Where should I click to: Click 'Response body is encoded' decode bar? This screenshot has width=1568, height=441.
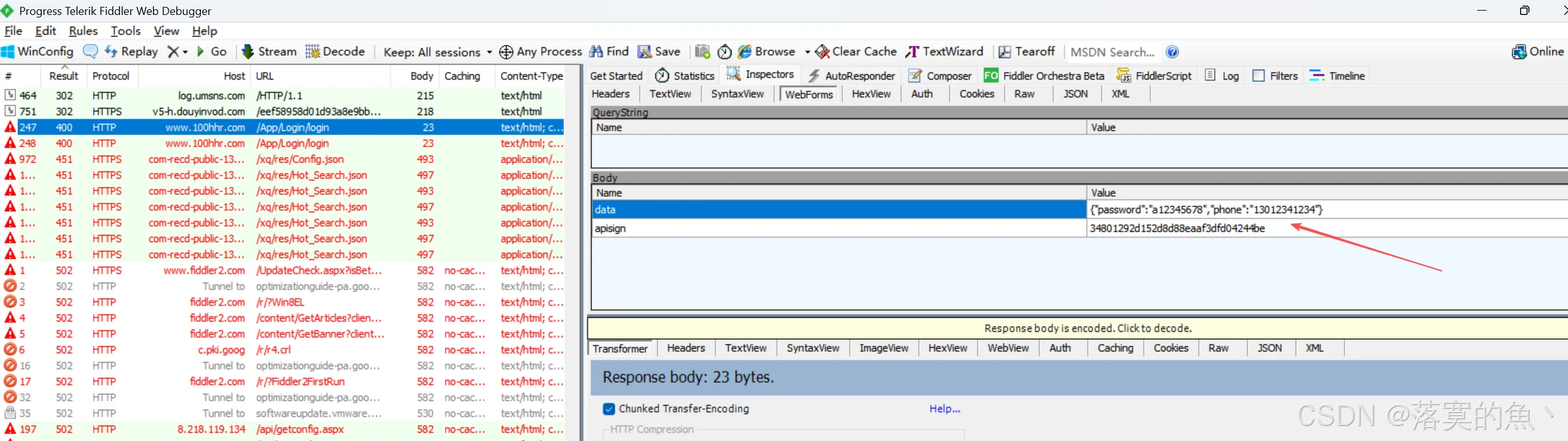(x=1088, y=328)
